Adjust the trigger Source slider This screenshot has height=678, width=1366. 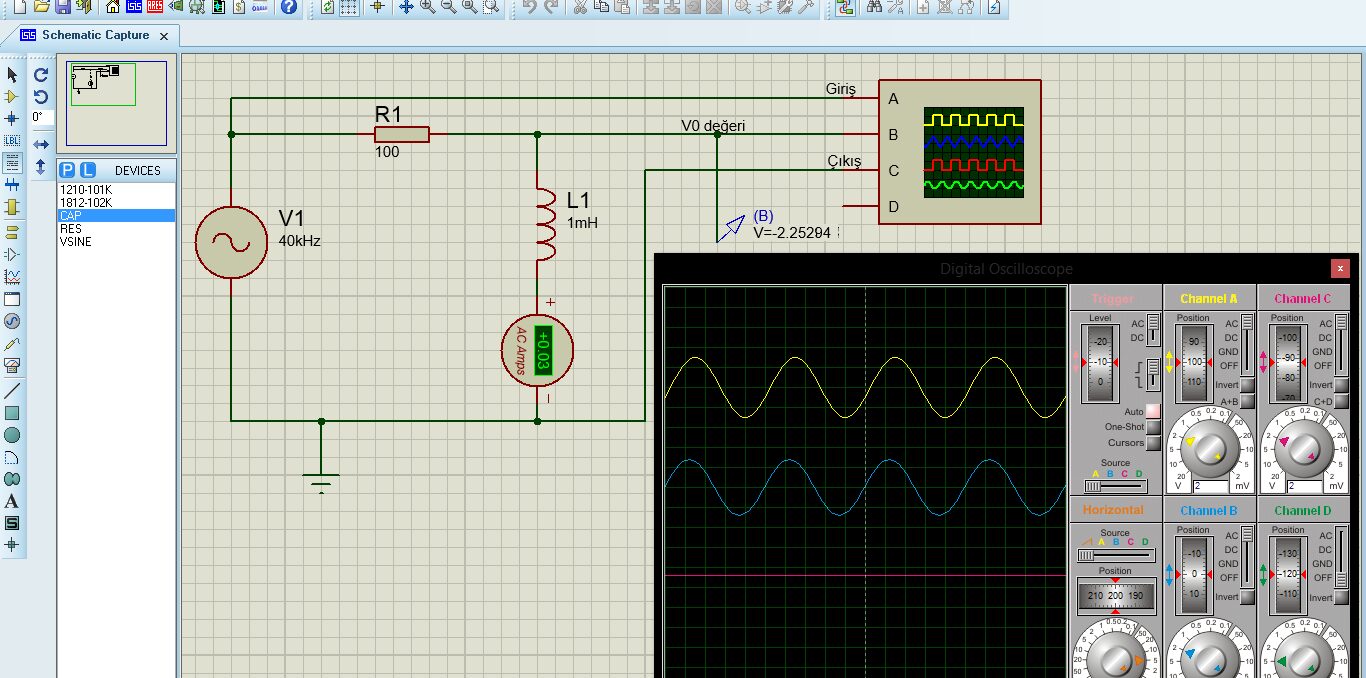[1116, 486]
